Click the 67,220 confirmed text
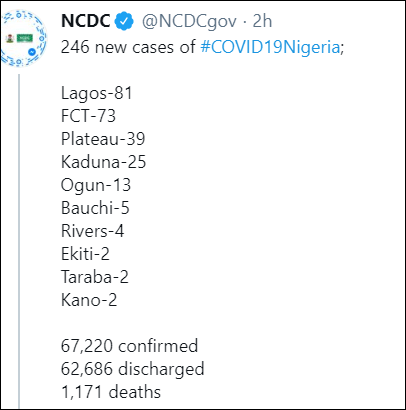Viewport: 406px width, 410px height. (x=130, y=346)
